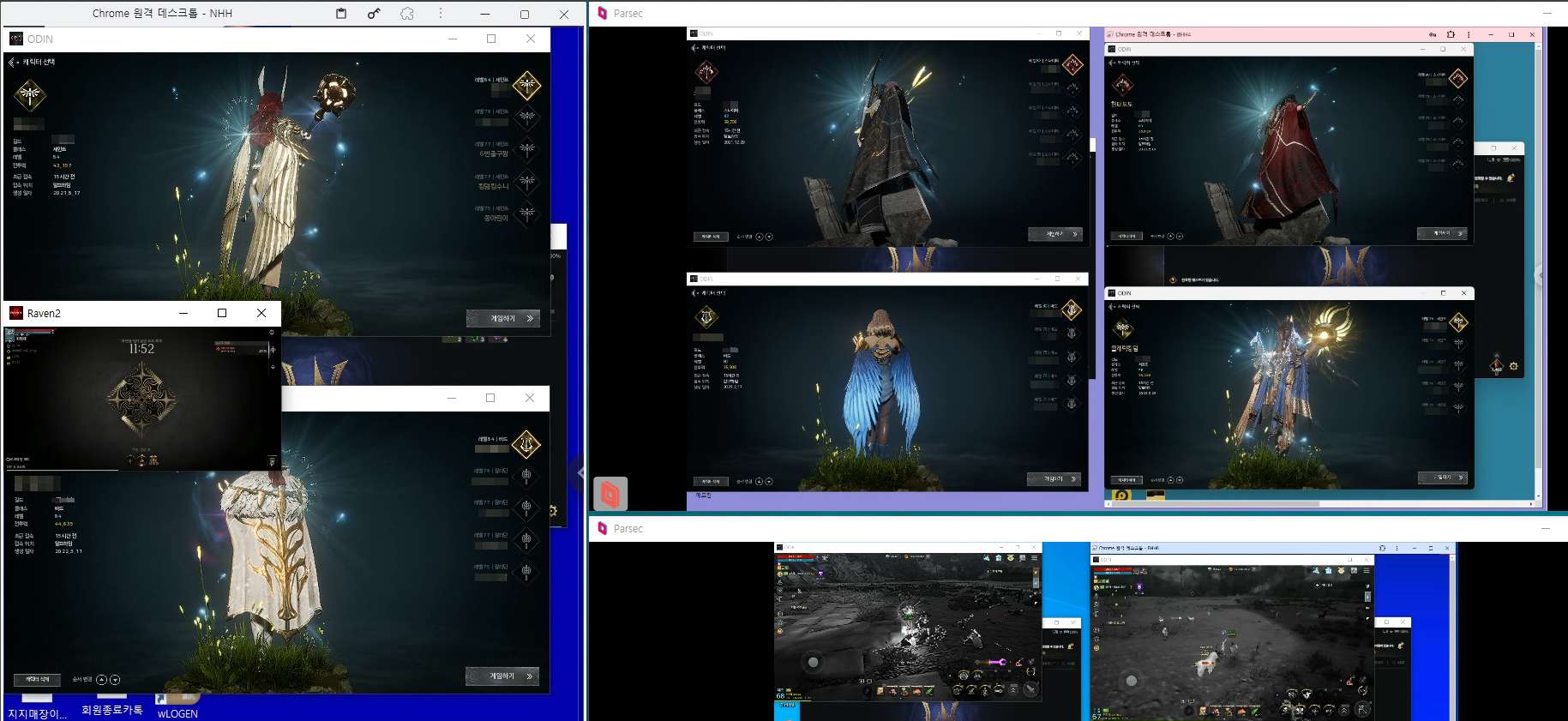
Task: Delete character button in Parsec top-left ODIN window
Action: point(711,237)
